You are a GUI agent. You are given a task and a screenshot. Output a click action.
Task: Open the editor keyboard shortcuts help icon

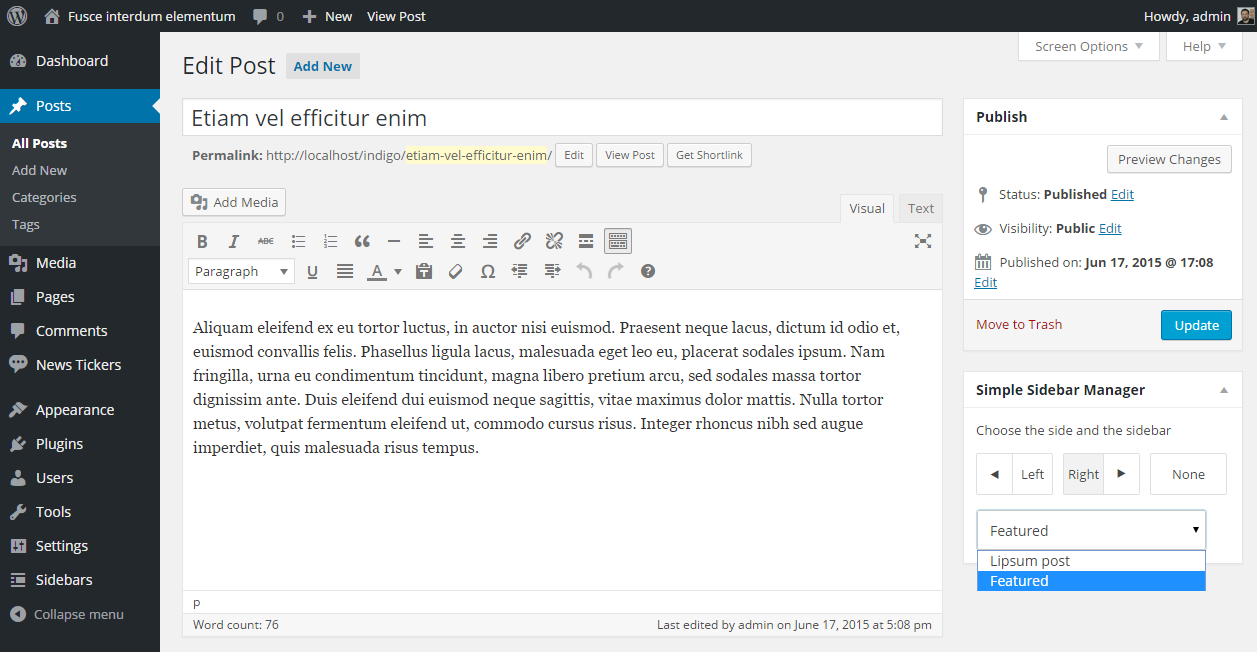coord(648,271)
